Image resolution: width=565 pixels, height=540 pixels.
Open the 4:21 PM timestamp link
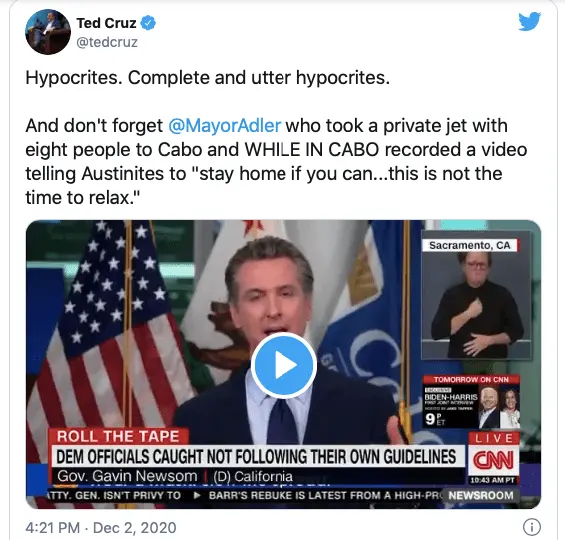tap(53, 528)
